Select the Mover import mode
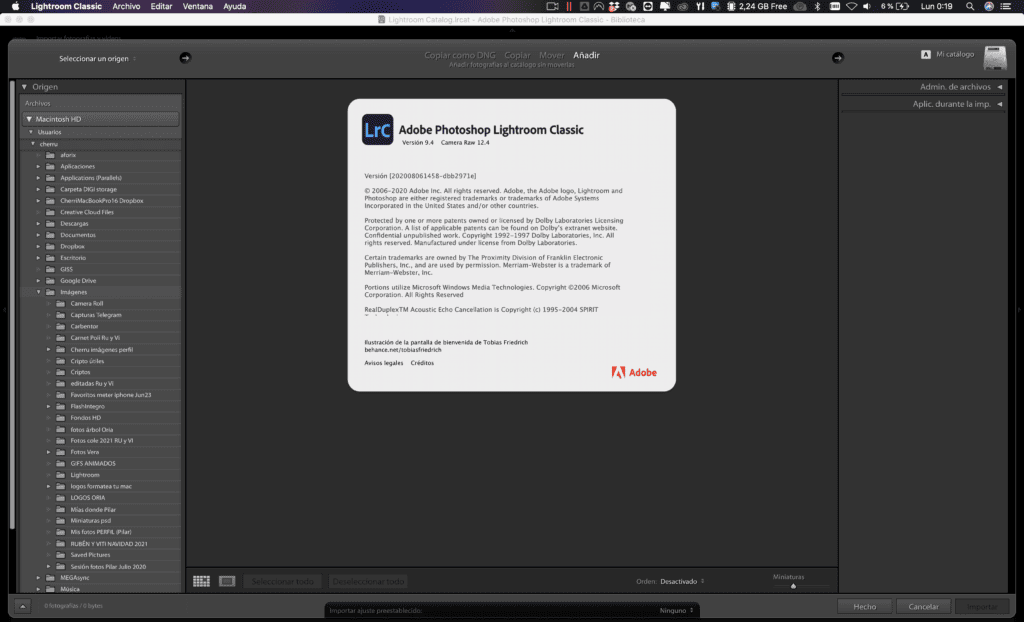 click(x=551, y=55)
